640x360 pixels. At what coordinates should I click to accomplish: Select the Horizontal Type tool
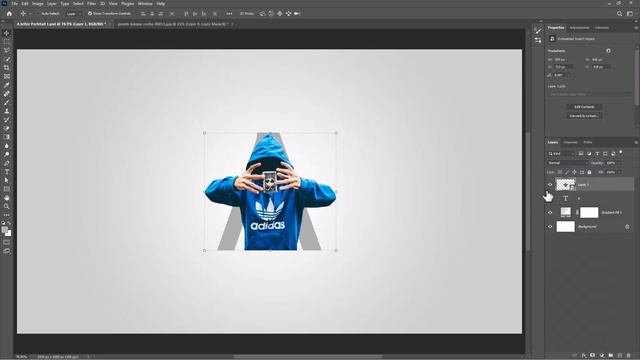click(7, 171)
